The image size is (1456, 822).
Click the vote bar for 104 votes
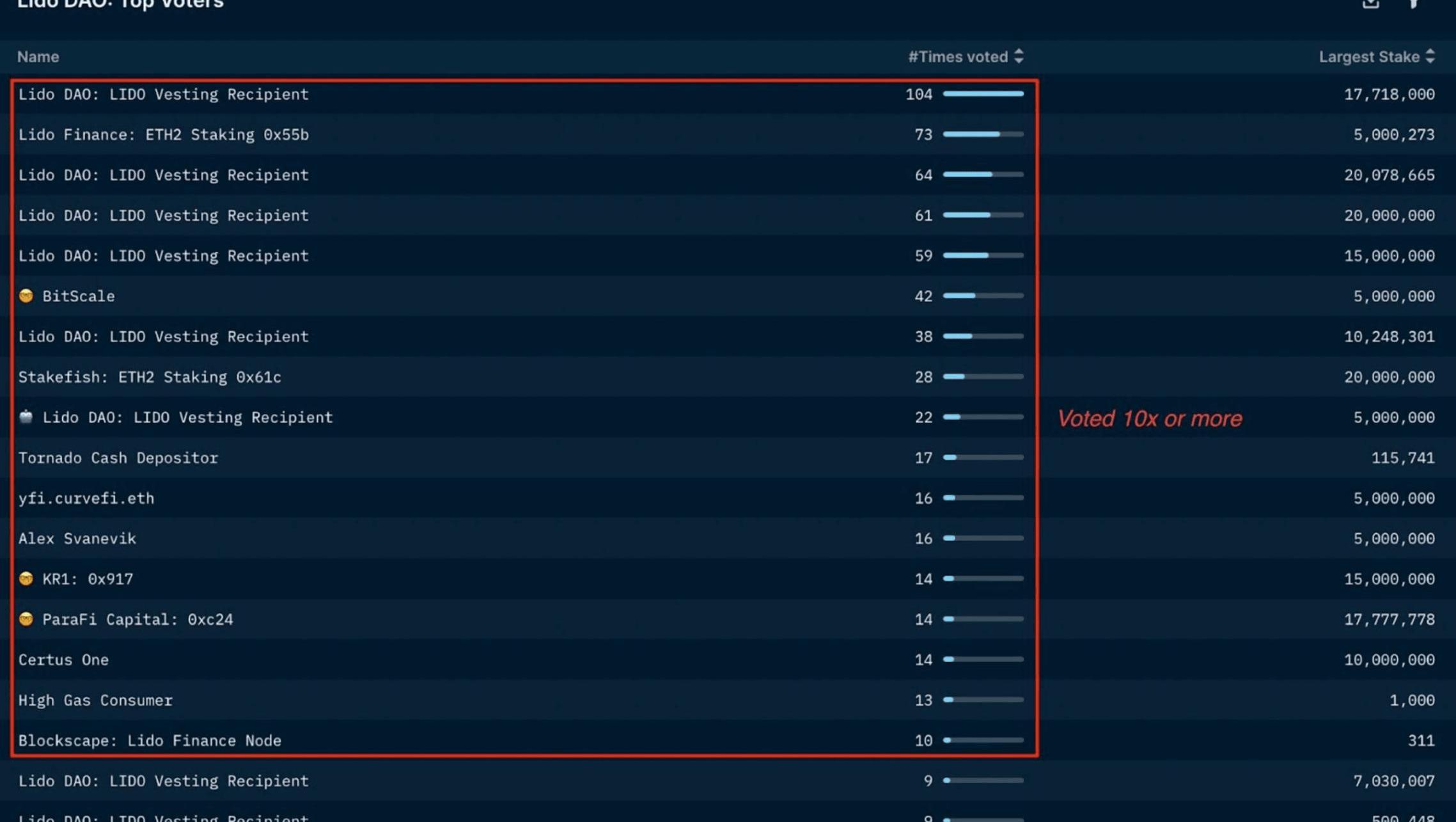[x=983, y=94]
